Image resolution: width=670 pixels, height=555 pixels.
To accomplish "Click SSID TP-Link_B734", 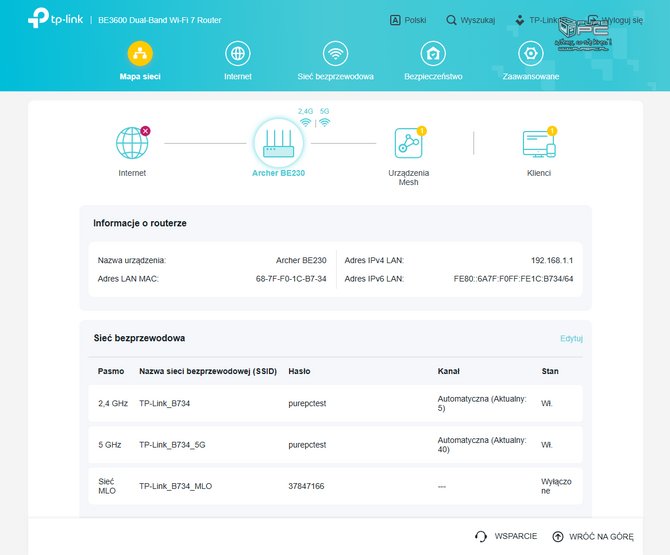I will pos(165,403).
